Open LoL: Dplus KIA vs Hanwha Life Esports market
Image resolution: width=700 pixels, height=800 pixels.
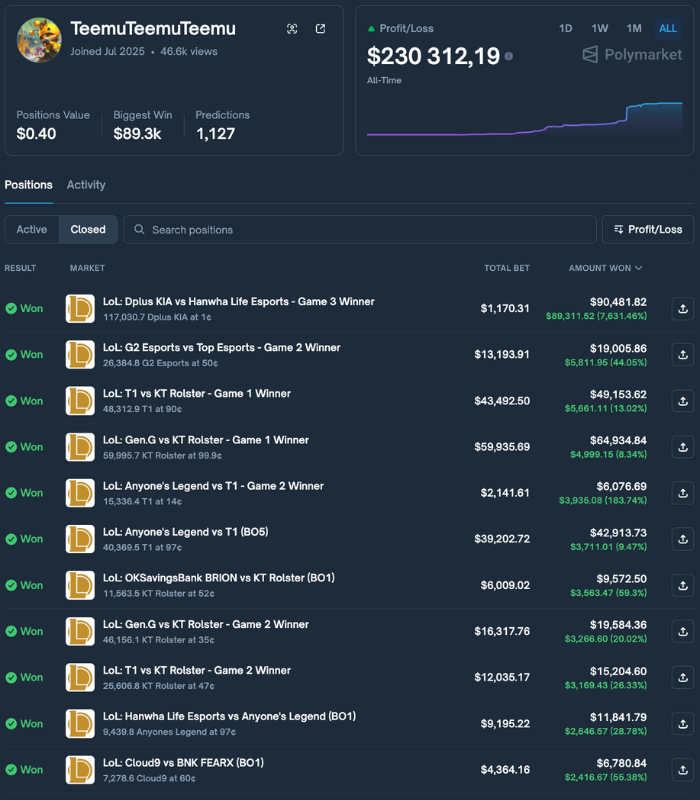coord(239,302)
